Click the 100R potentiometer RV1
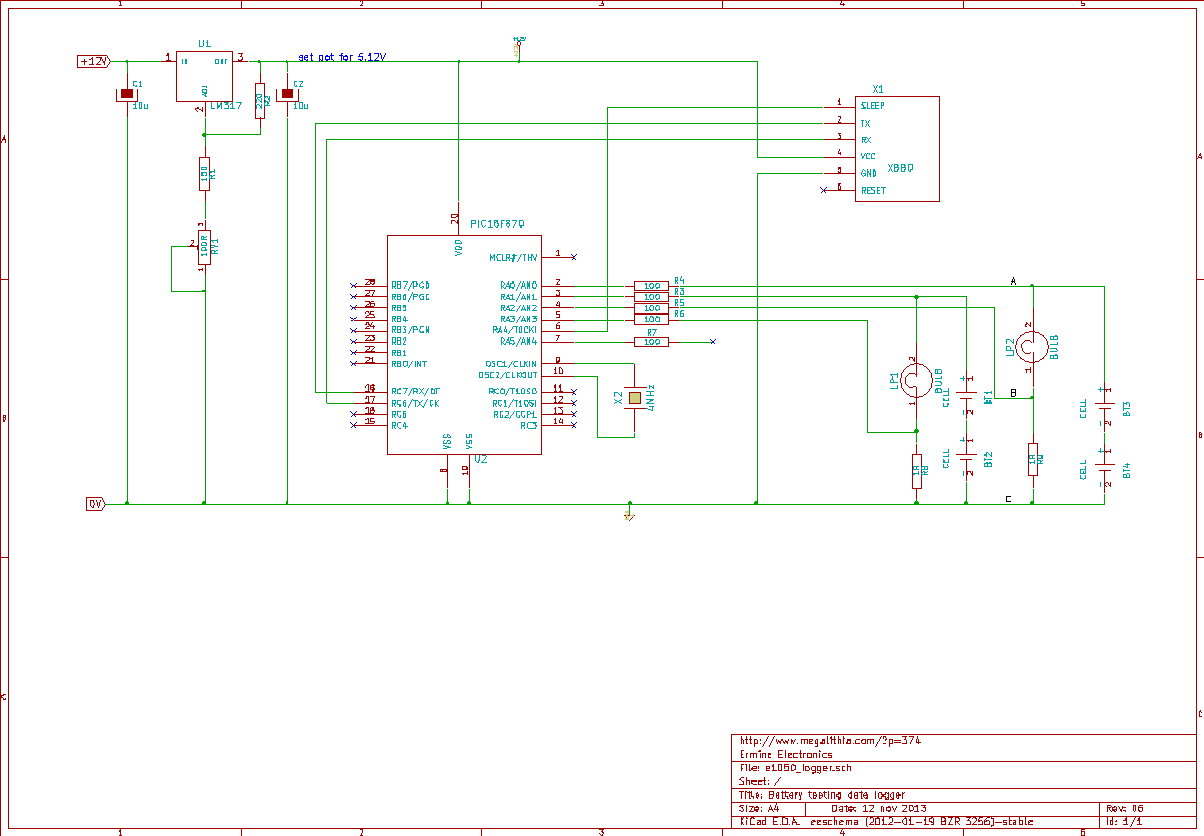This screenshot has width=1204, height=836. [204, 246]
